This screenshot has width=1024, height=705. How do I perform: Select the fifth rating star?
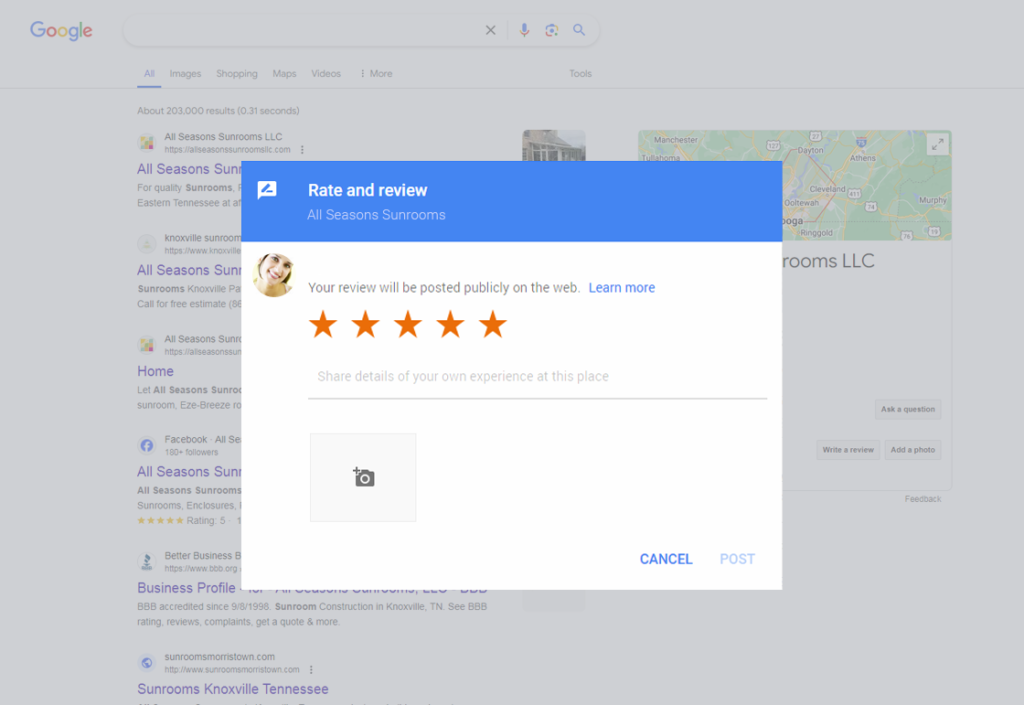(x=492, y=324)
